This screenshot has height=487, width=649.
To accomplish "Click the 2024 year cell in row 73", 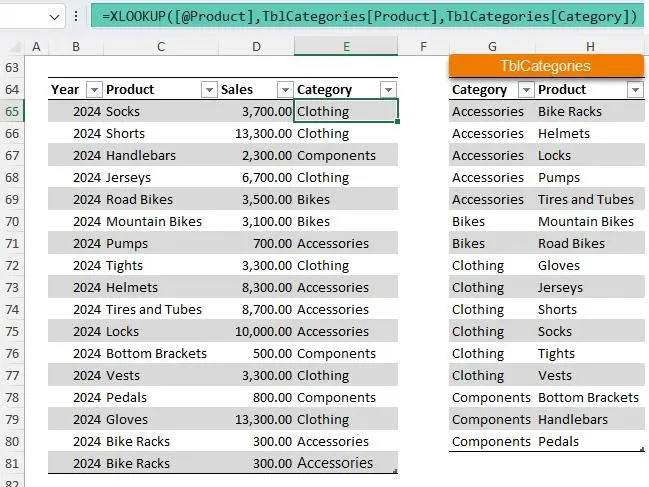I will tap(76, 287).
